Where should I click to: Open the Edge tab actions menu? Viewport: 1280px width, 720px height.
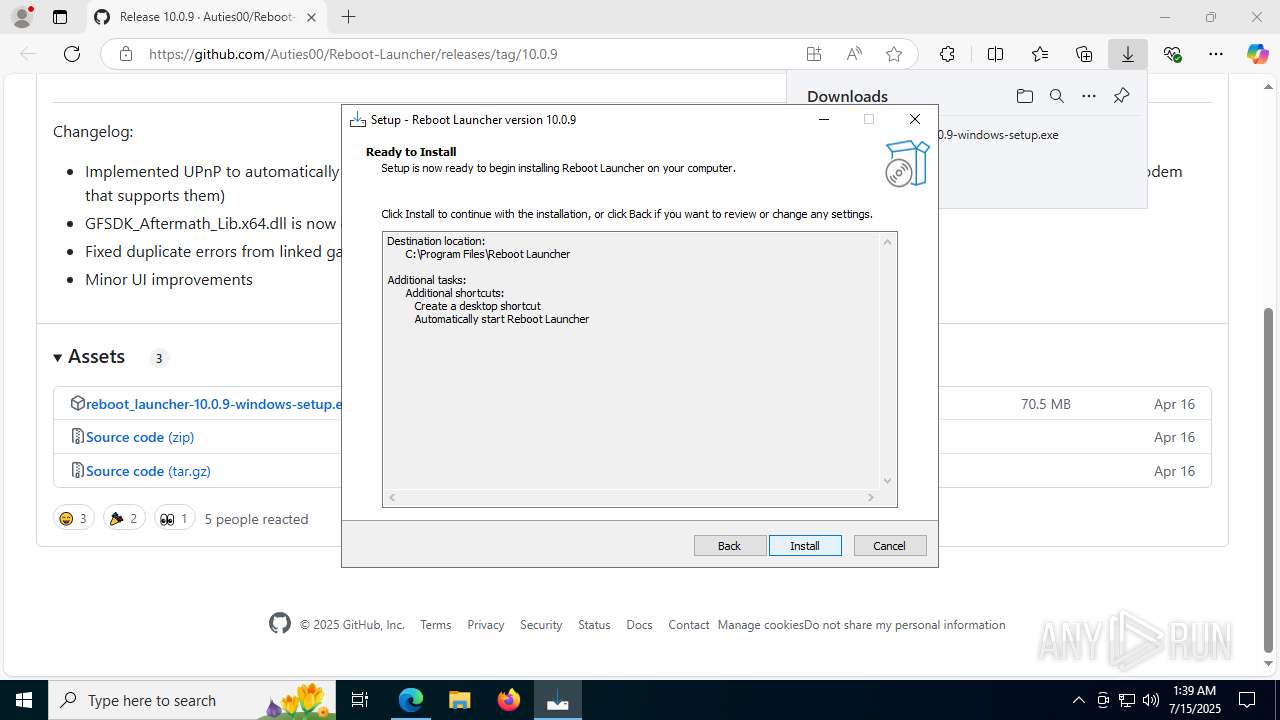coord(60,17)
